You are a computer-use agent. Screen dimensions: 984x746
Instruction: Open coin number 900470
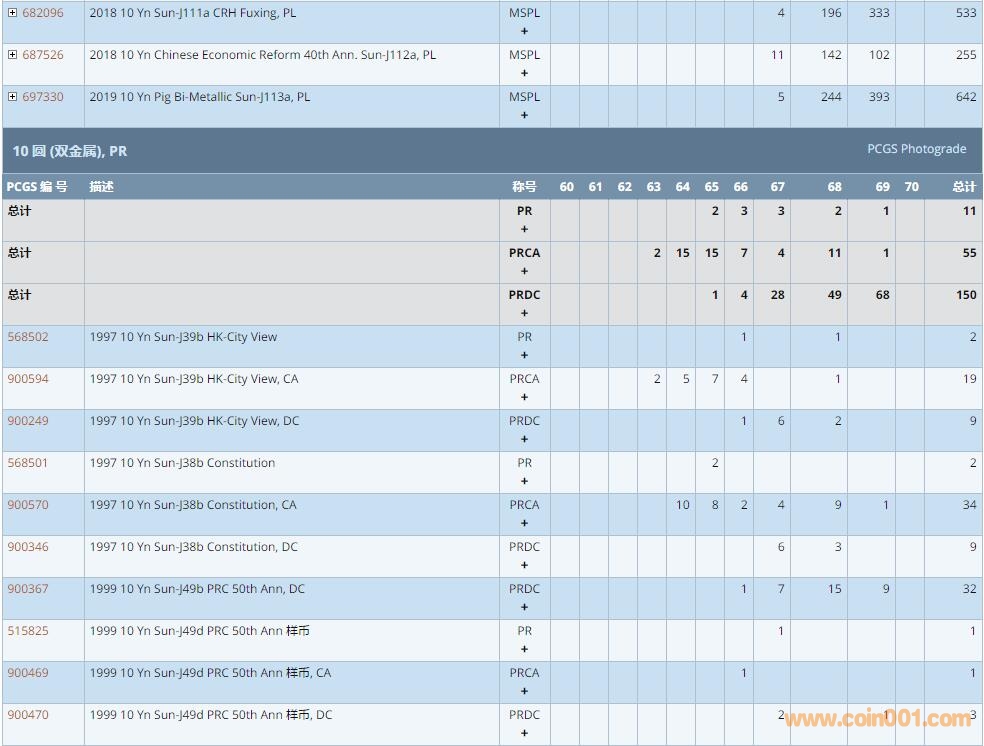28,715
